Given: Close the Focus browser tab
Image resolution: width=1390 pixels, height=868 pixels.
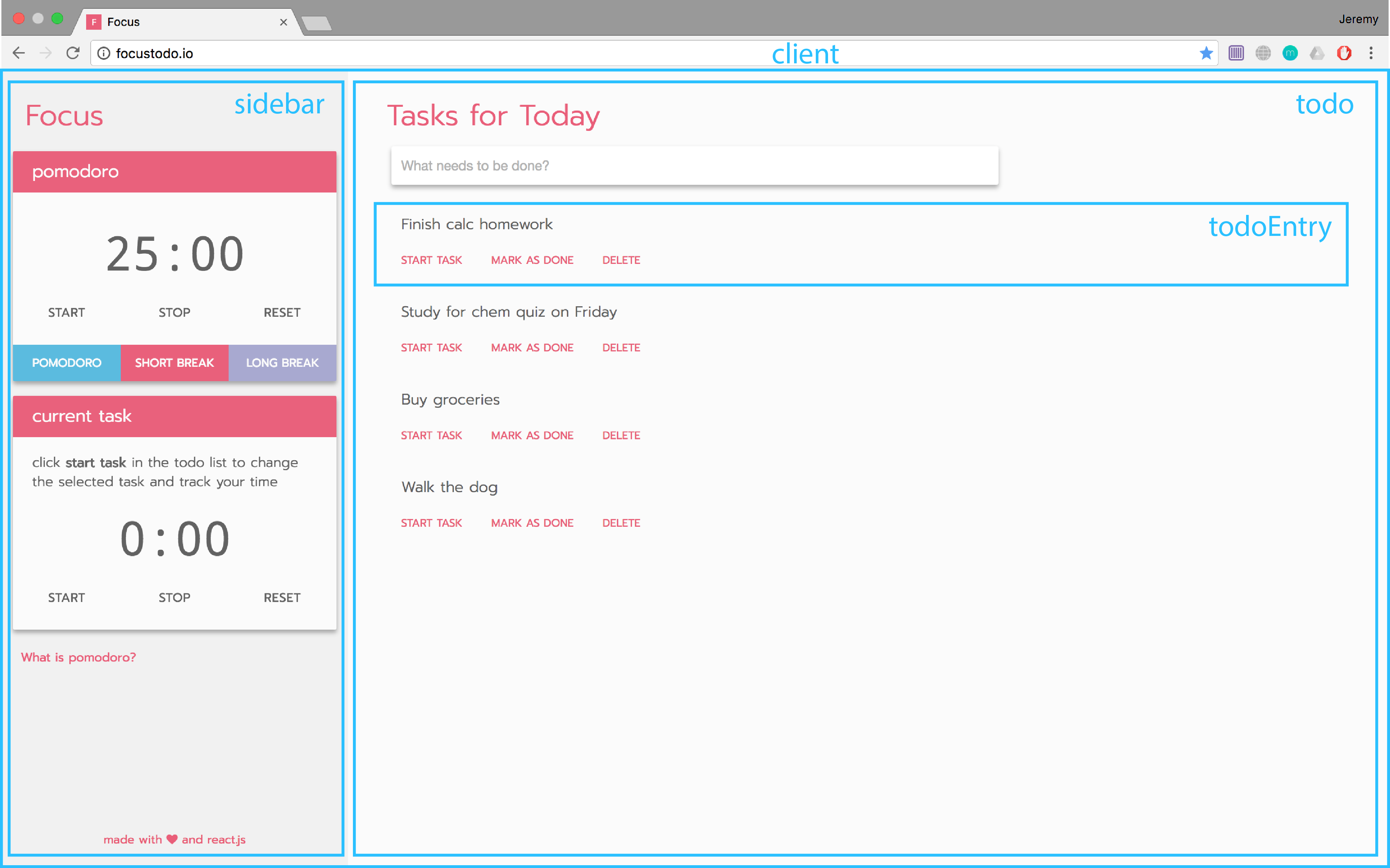Looking at the screenshot, I should tap(283, 22).
